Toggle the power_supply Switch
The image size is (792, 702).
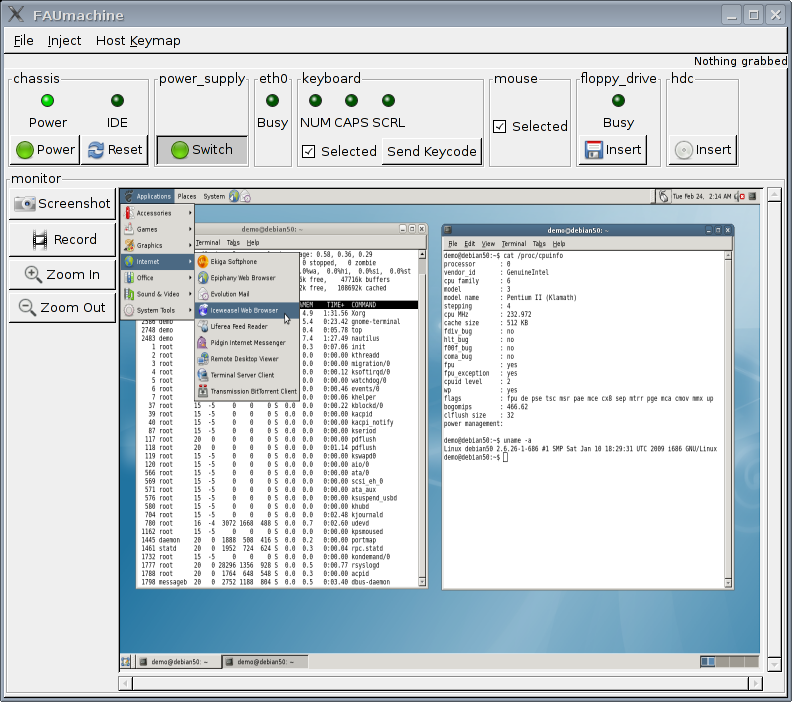point(201,150)
